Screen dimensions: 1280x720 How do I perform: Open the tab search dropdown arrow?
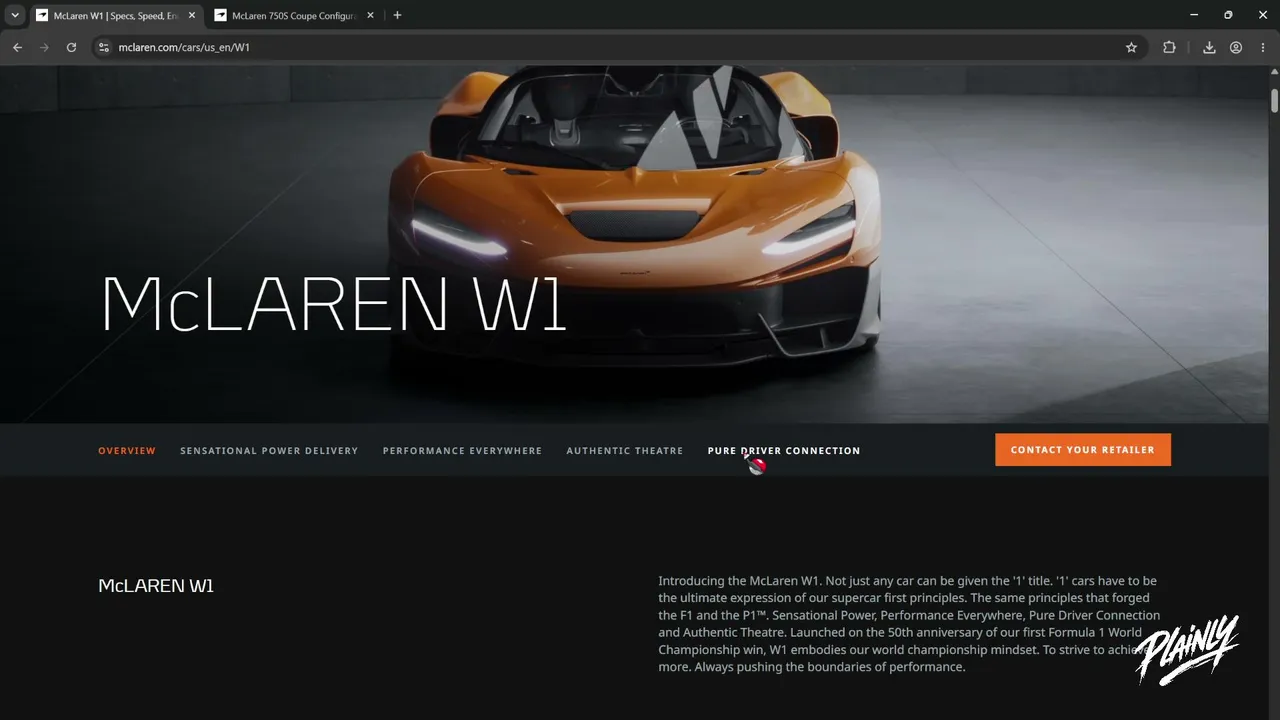(15, 15)
